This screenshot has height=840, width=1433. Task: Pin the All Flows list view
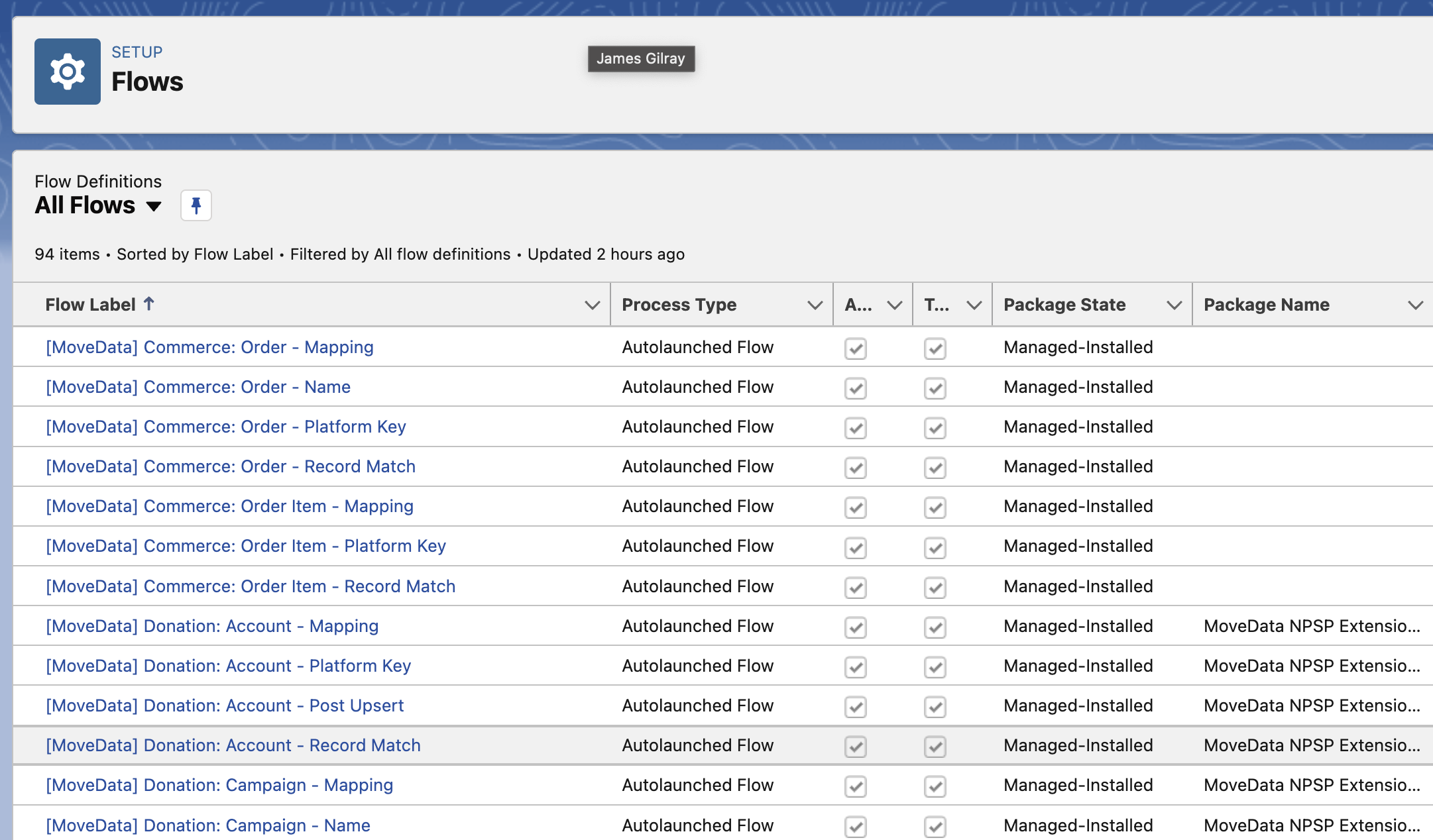(x=196, y=205)
